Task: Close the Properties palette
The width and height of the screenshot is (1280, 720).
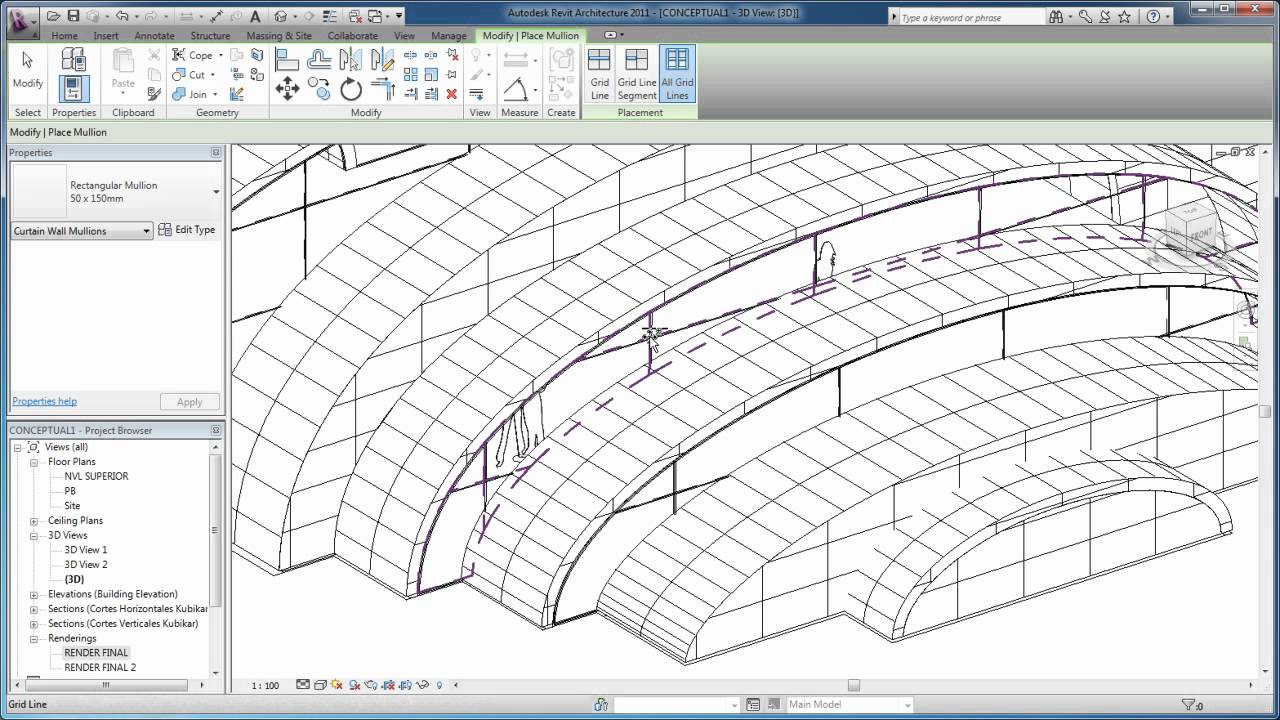Action: [216, 153]
